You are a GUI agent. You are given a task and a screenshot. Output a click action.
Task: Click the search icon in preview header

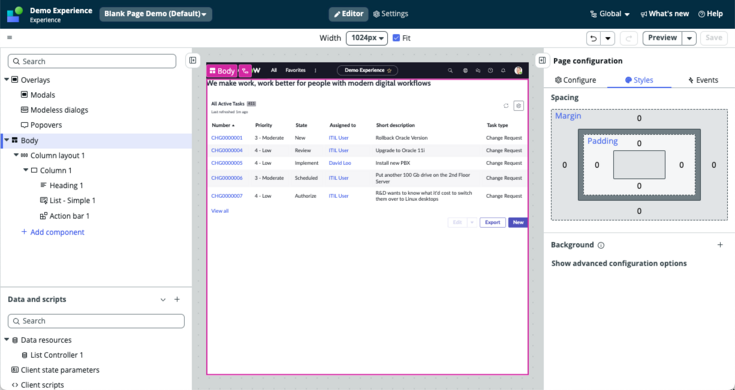[x=450, y=70]
